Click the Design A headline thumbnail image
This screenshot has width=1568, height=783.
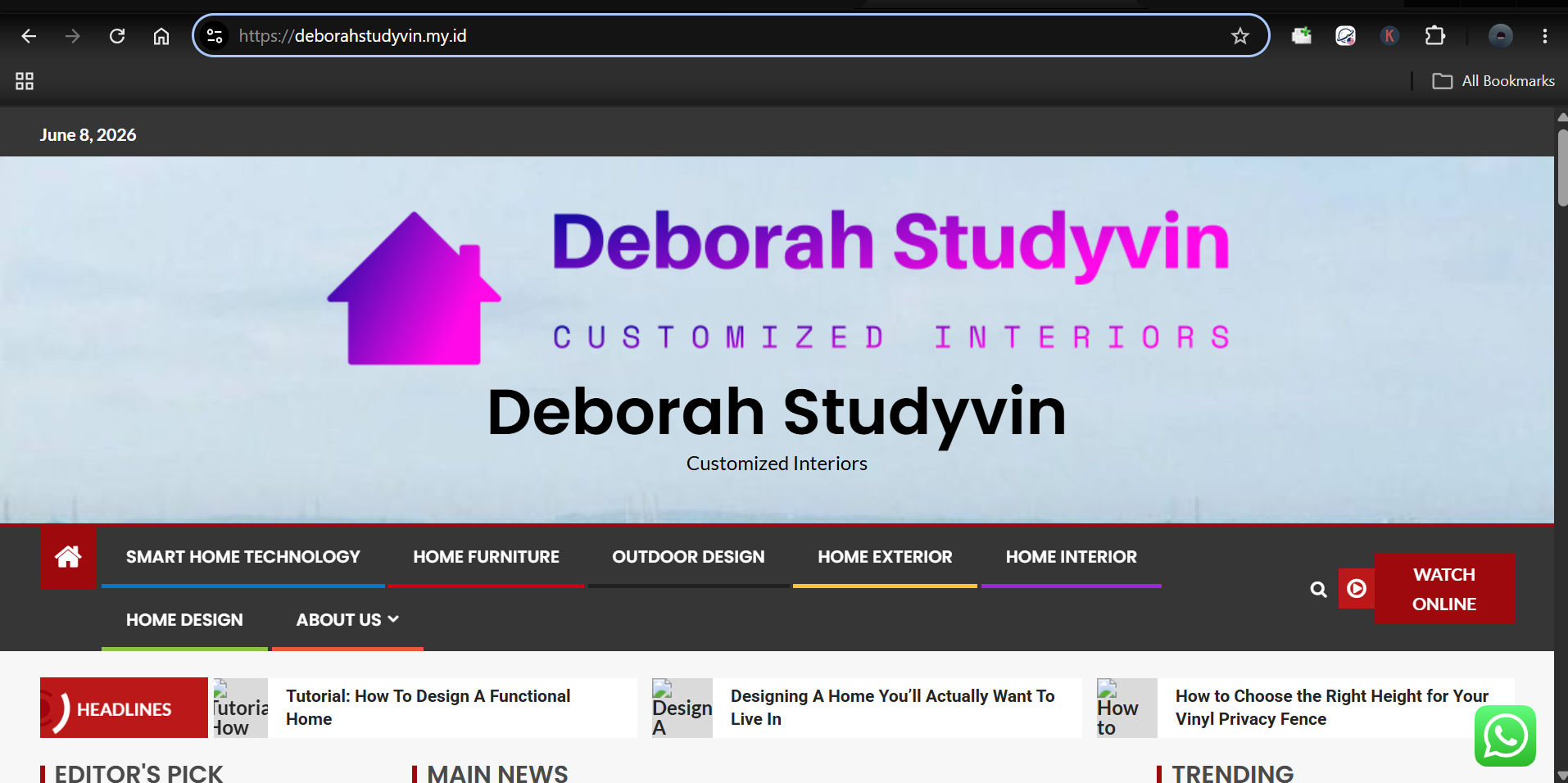tap(682, 708)
